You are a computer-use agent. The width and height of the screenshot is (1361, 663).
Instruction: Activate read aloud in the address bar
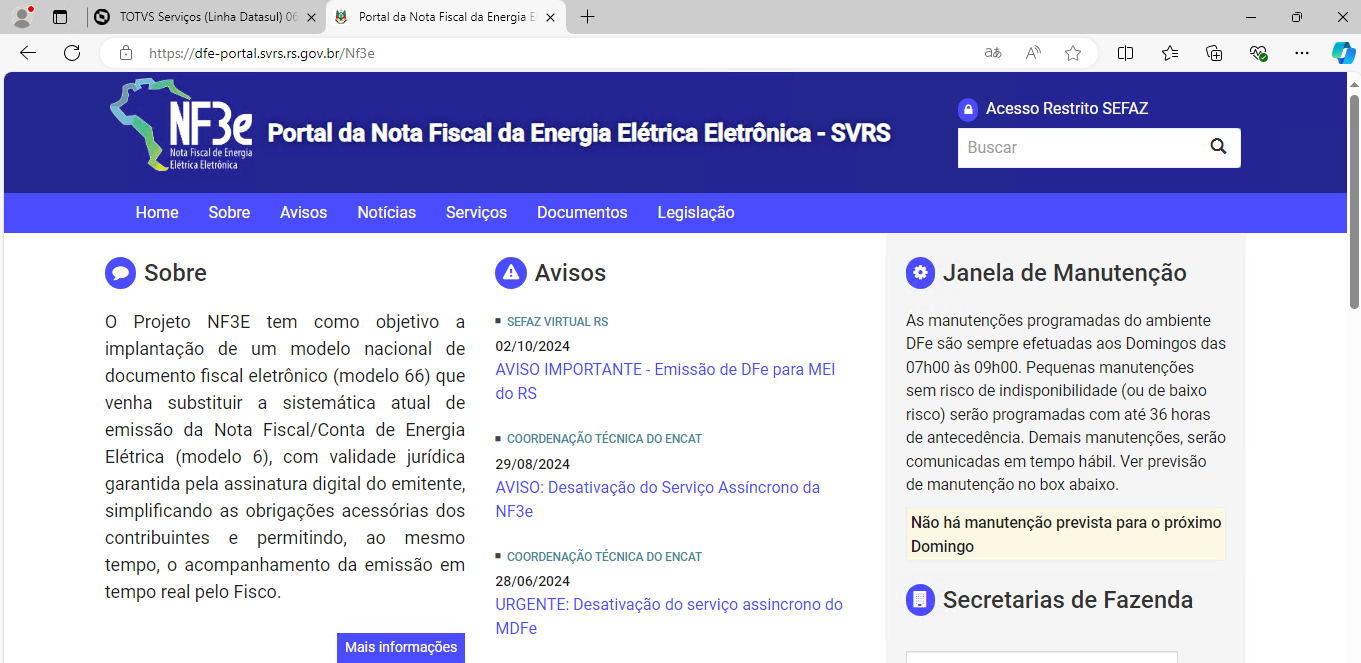click(x=1032, y=53)
